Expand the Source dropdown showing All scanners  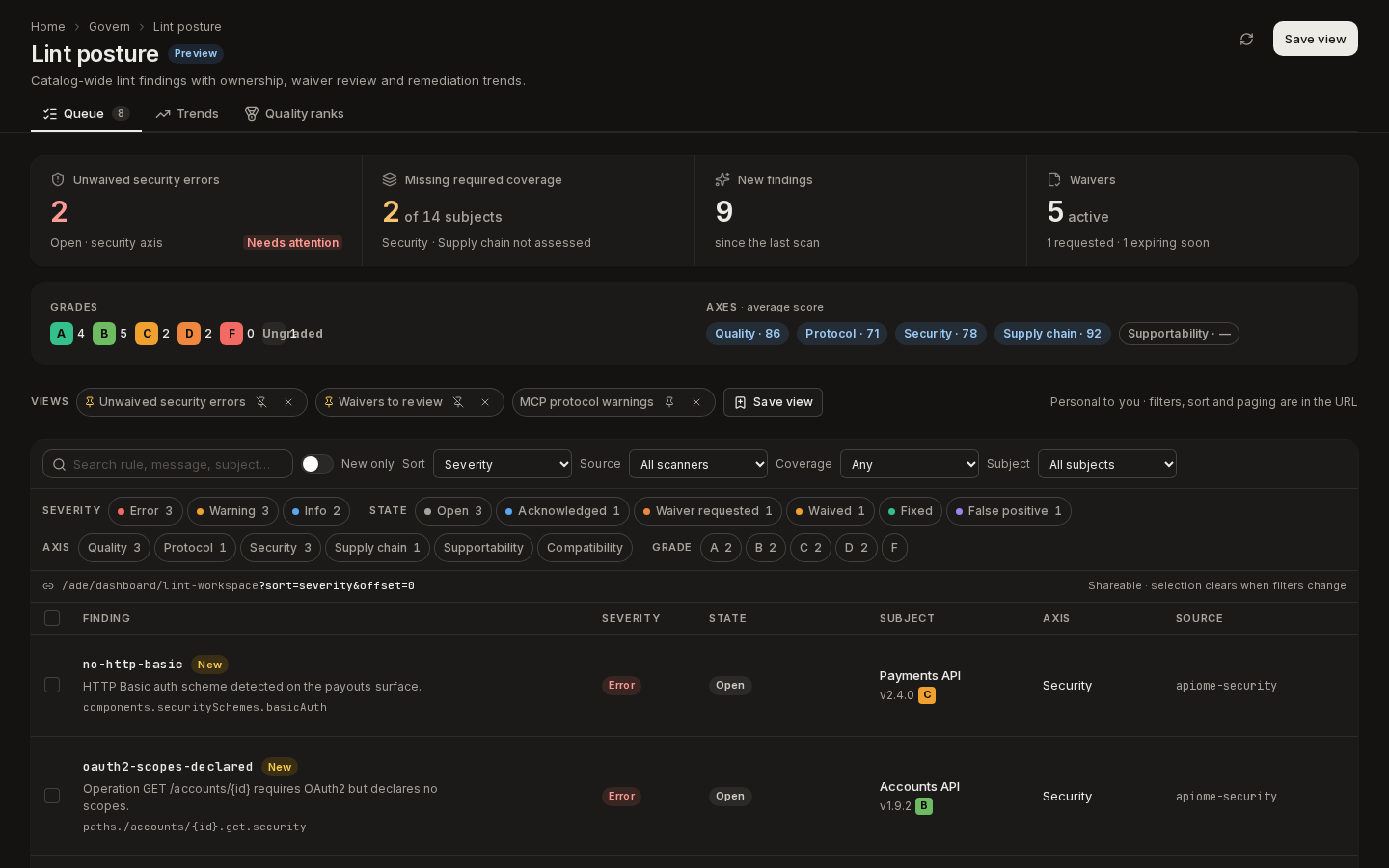[x=698, y=464]
